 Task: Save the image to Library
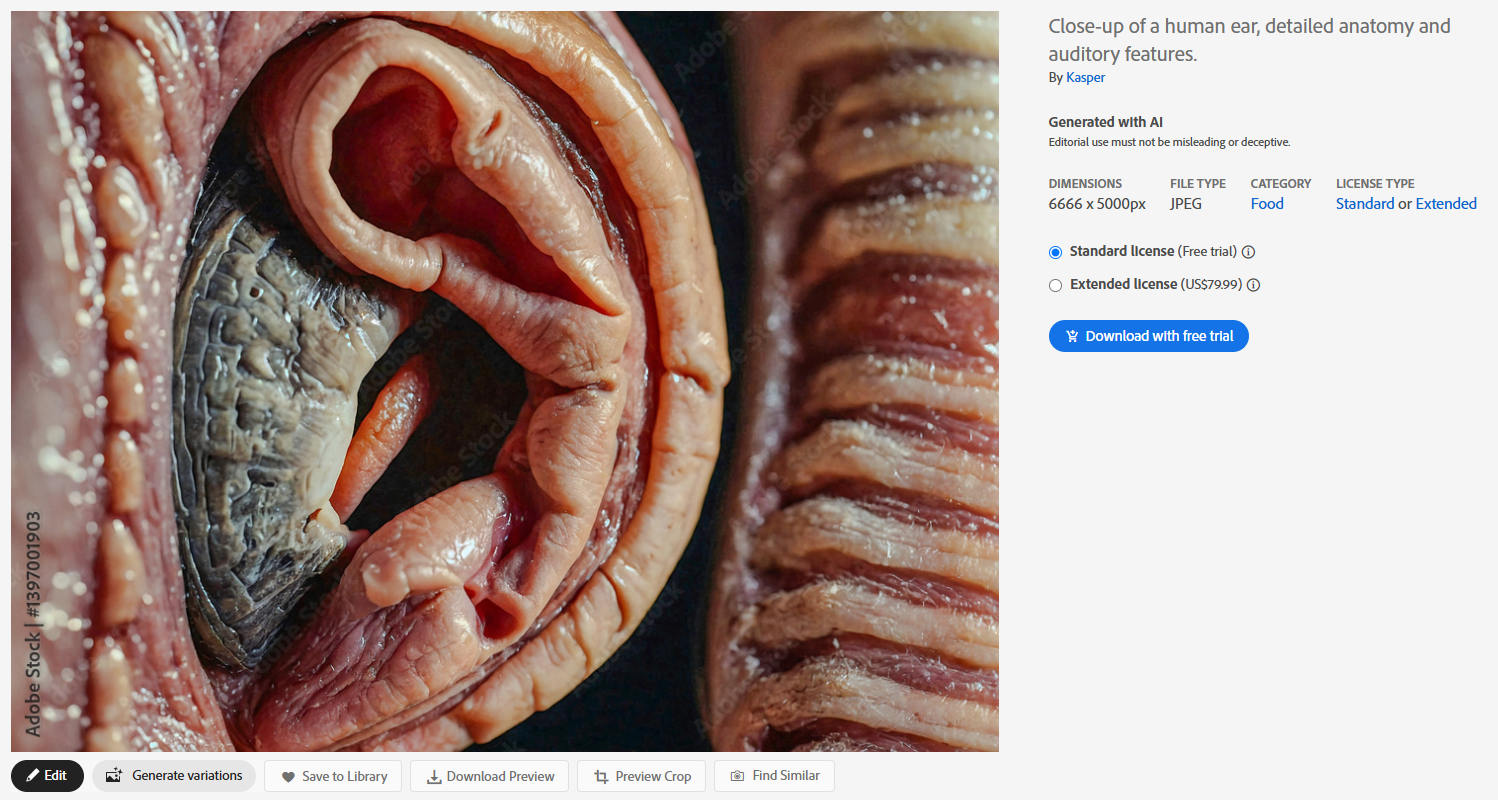click(333, 776)
